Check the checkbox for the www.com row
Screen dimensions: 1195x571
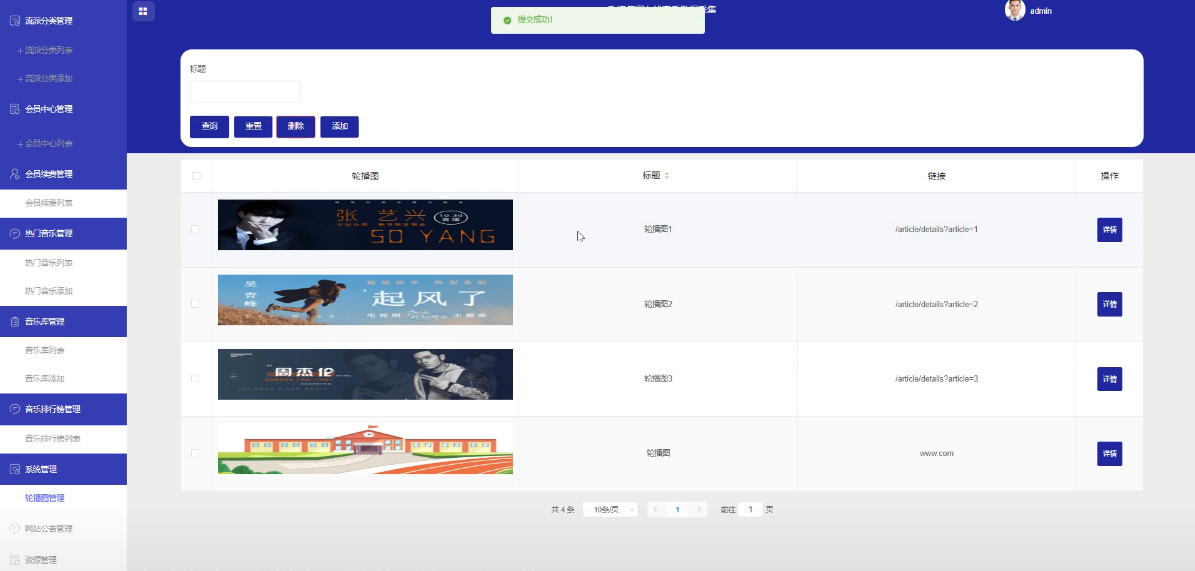(195, 453)
